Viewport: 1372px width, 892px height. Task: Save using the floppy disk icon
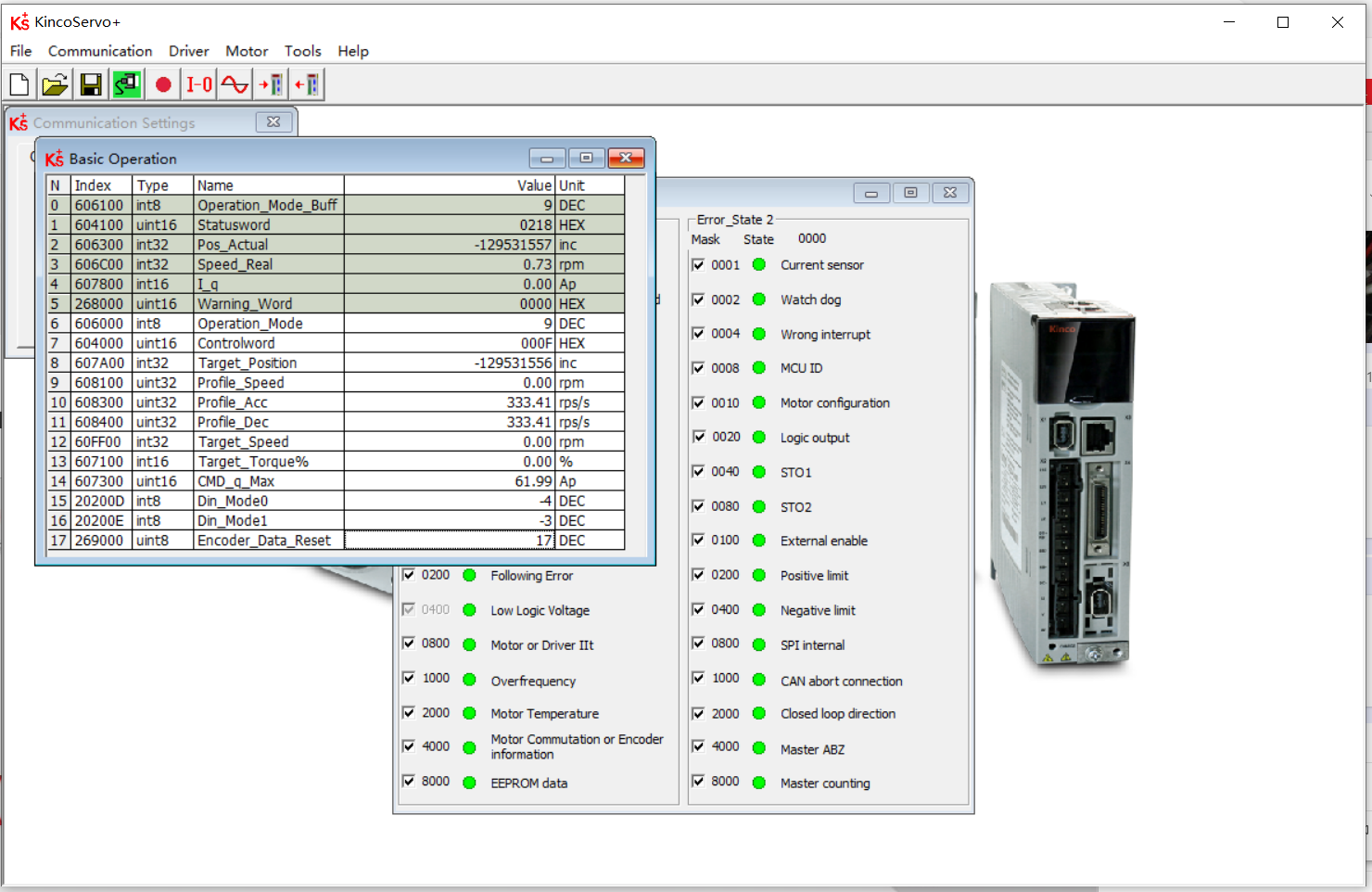tap(90, 84)
